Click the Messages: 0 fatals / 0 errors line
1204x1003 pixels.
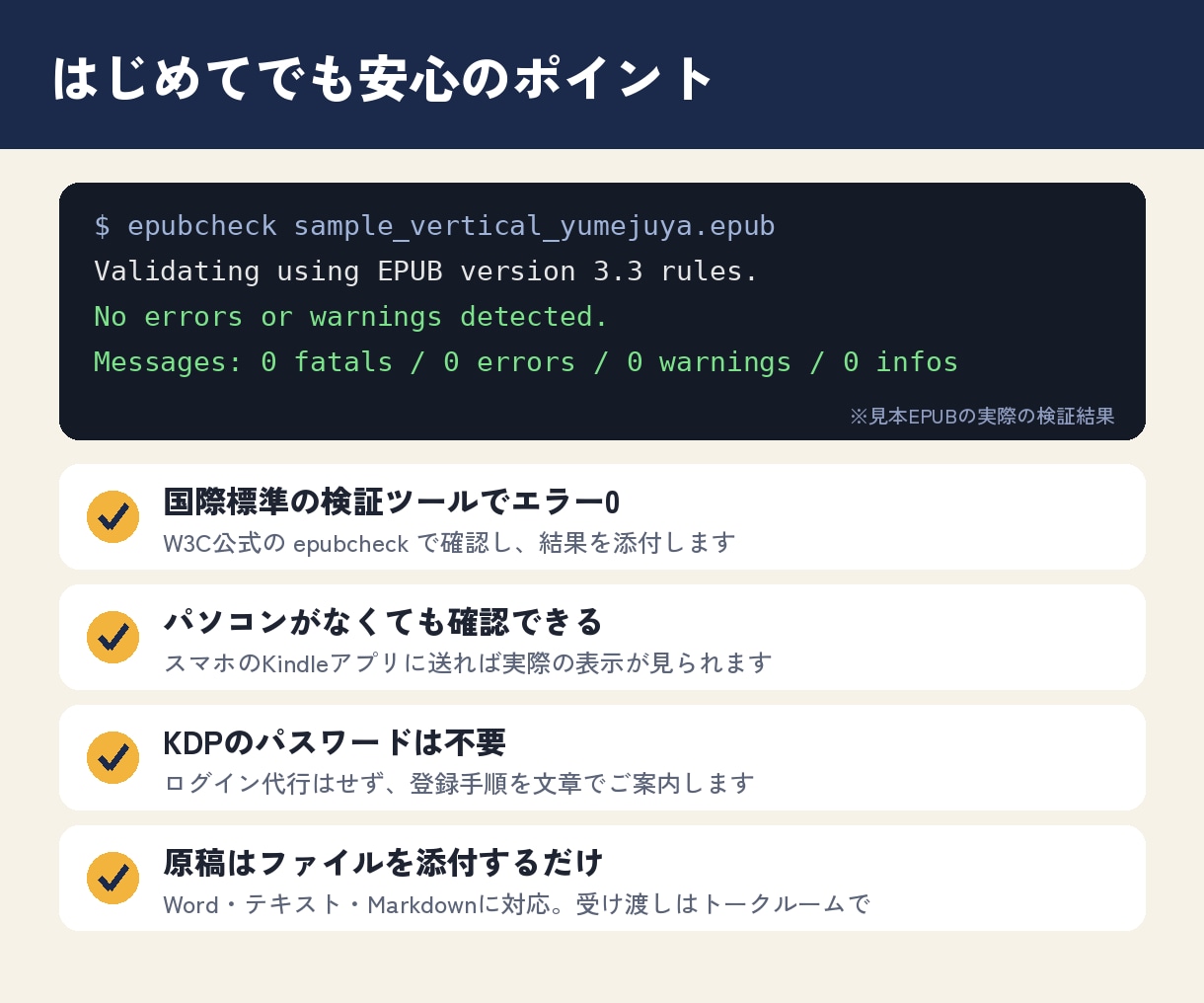(x=526, y=362)
